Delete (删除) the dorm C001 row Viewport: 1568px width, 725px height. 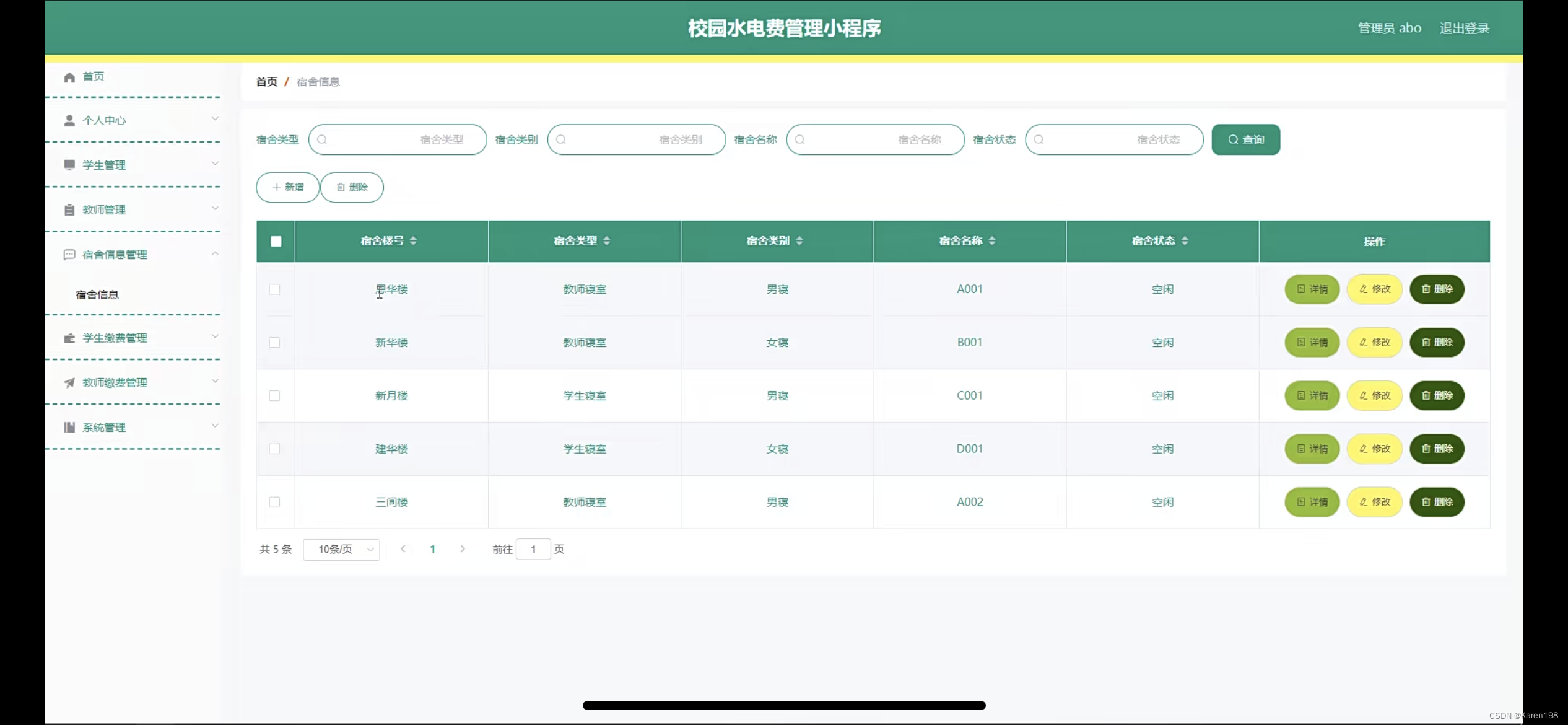point(1437,396)
